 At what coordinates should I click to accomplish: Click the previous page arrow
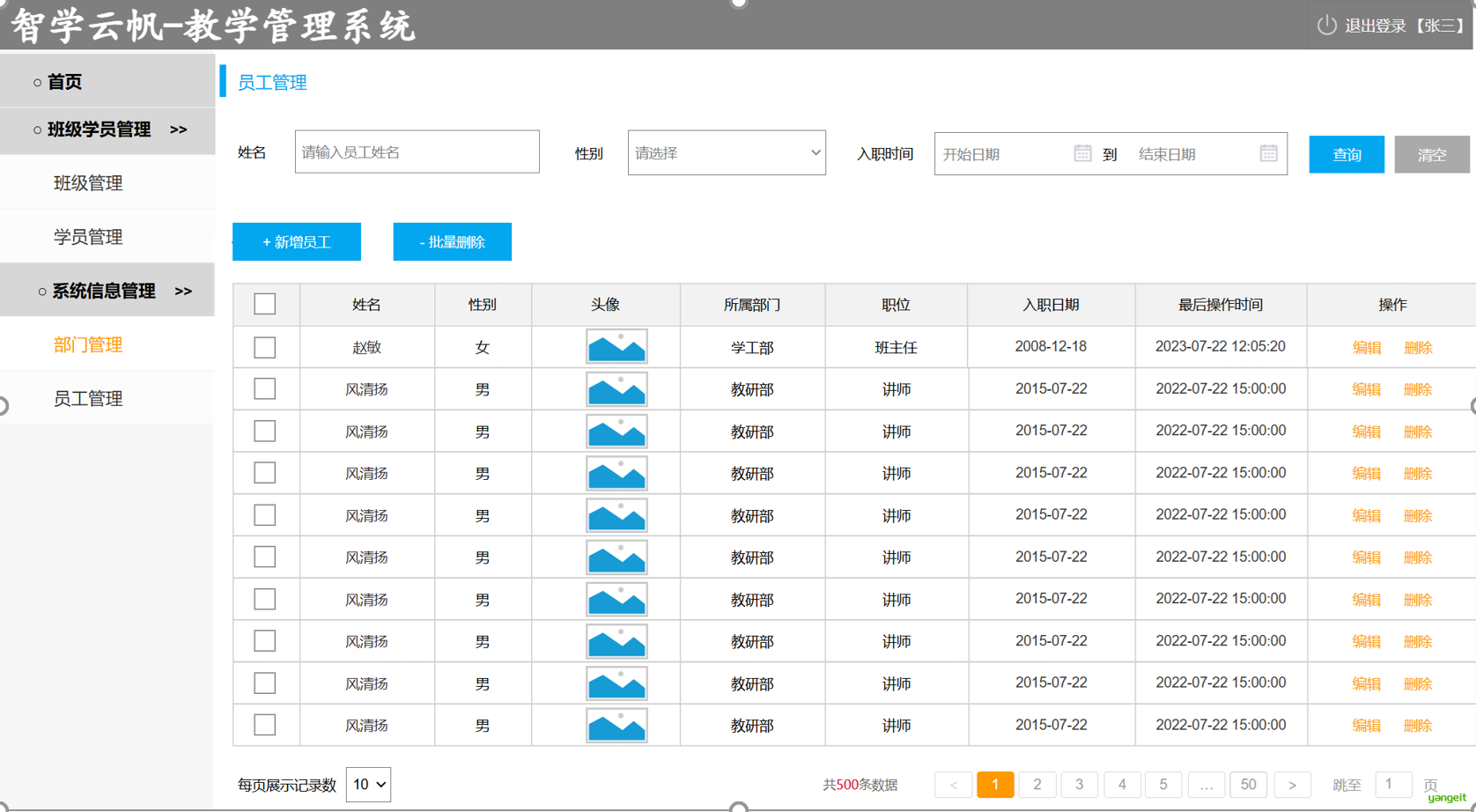click(x=954, y=784)
